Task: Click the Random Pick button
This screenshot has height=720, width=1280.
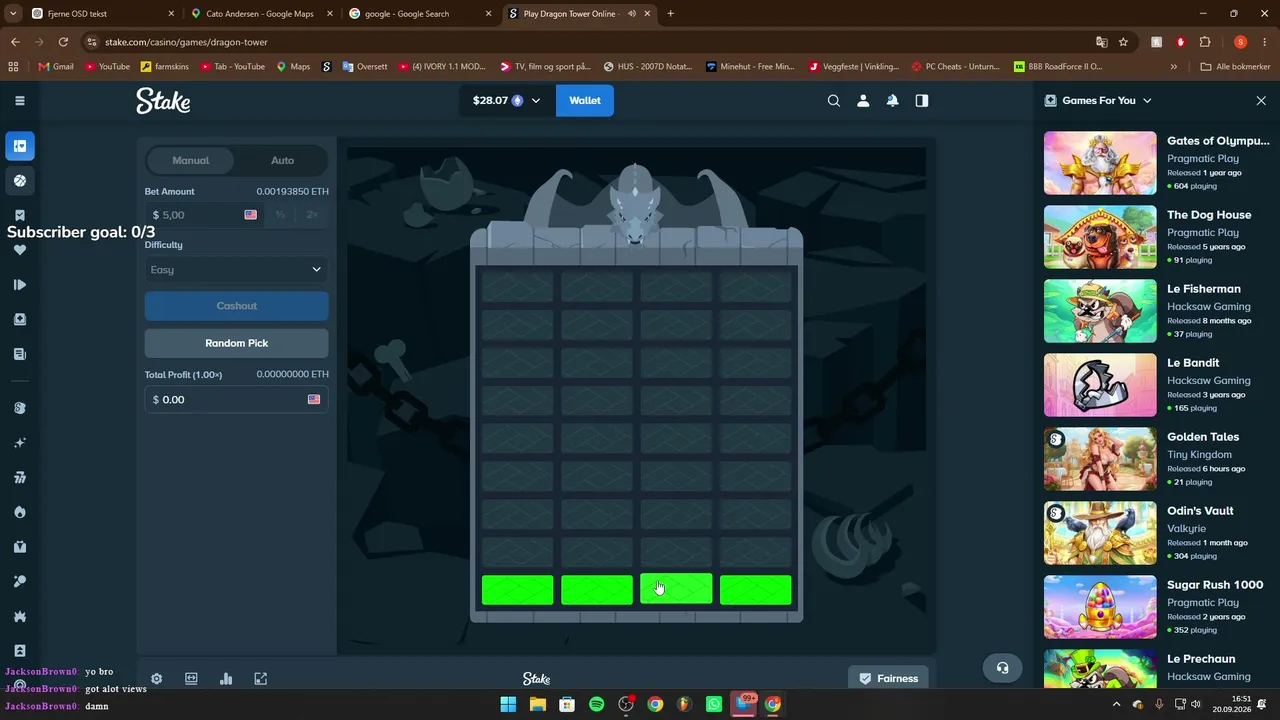Action: click(x=236, y=343)
